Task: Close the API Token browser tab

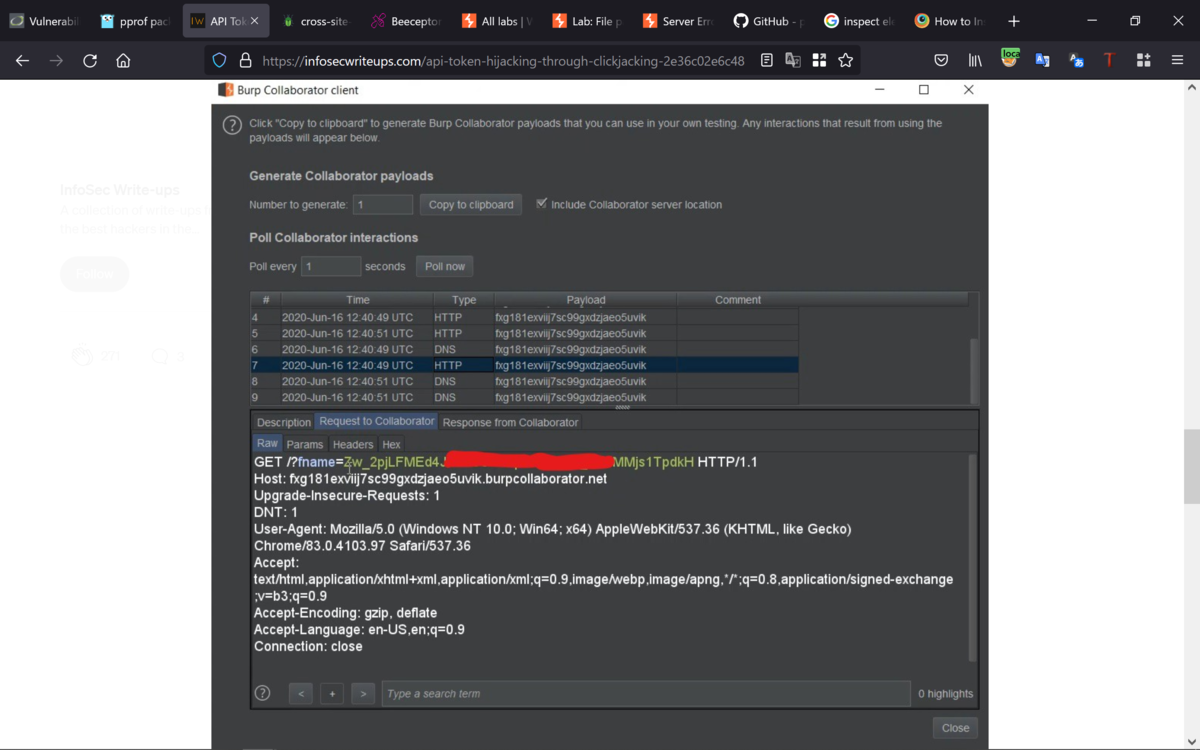Action: pyautogui.click(x=254, y=21)
